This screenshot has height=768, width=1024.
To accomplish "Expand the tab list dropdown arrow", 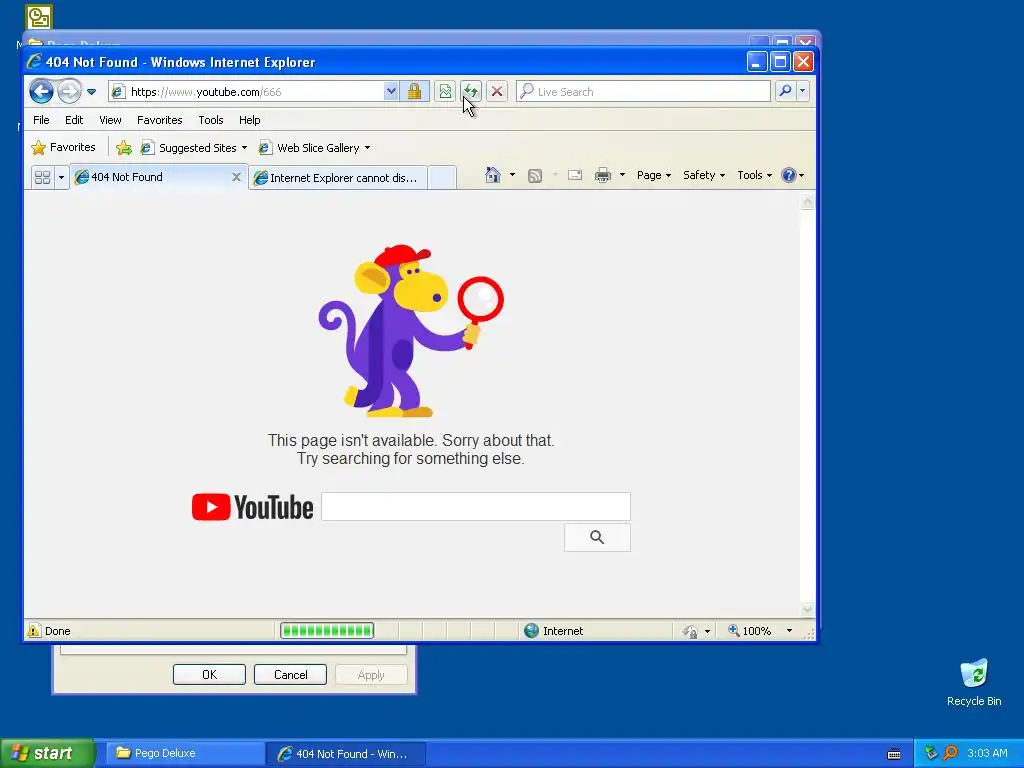I will coord(61,177).
